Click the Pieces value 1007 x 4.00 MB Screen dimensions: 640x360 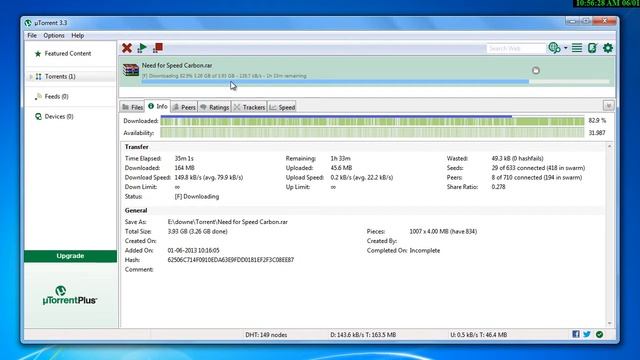coord(443,231)
